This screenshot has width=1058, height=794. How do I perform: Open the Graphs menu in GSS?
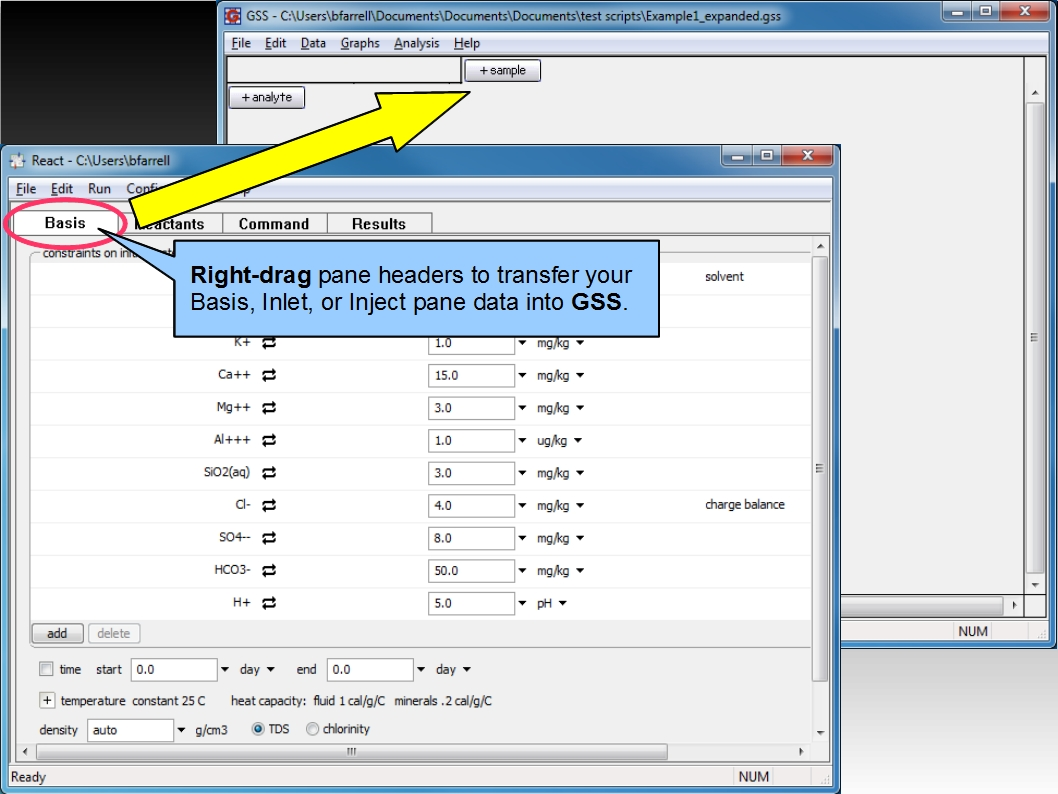[360, 43]
